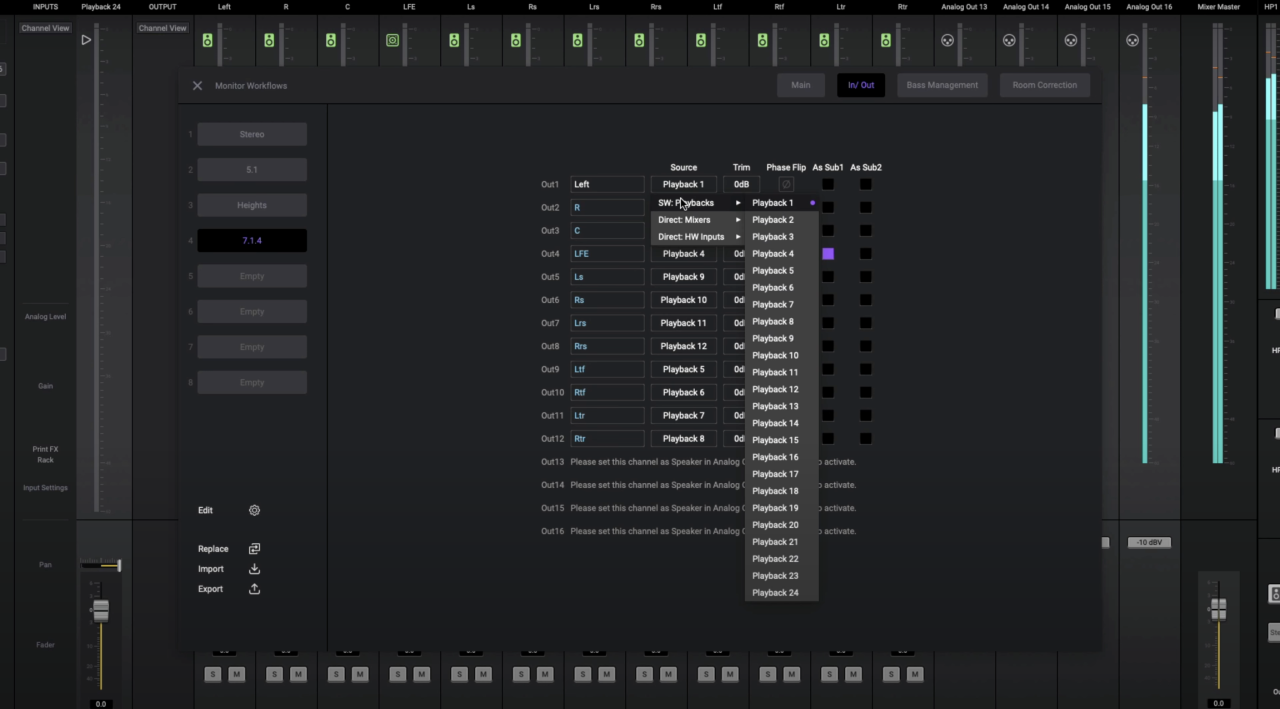Screen dimensions: 1280x709
Task: Click the Export upload icon
Action: [x=254, y=589]
